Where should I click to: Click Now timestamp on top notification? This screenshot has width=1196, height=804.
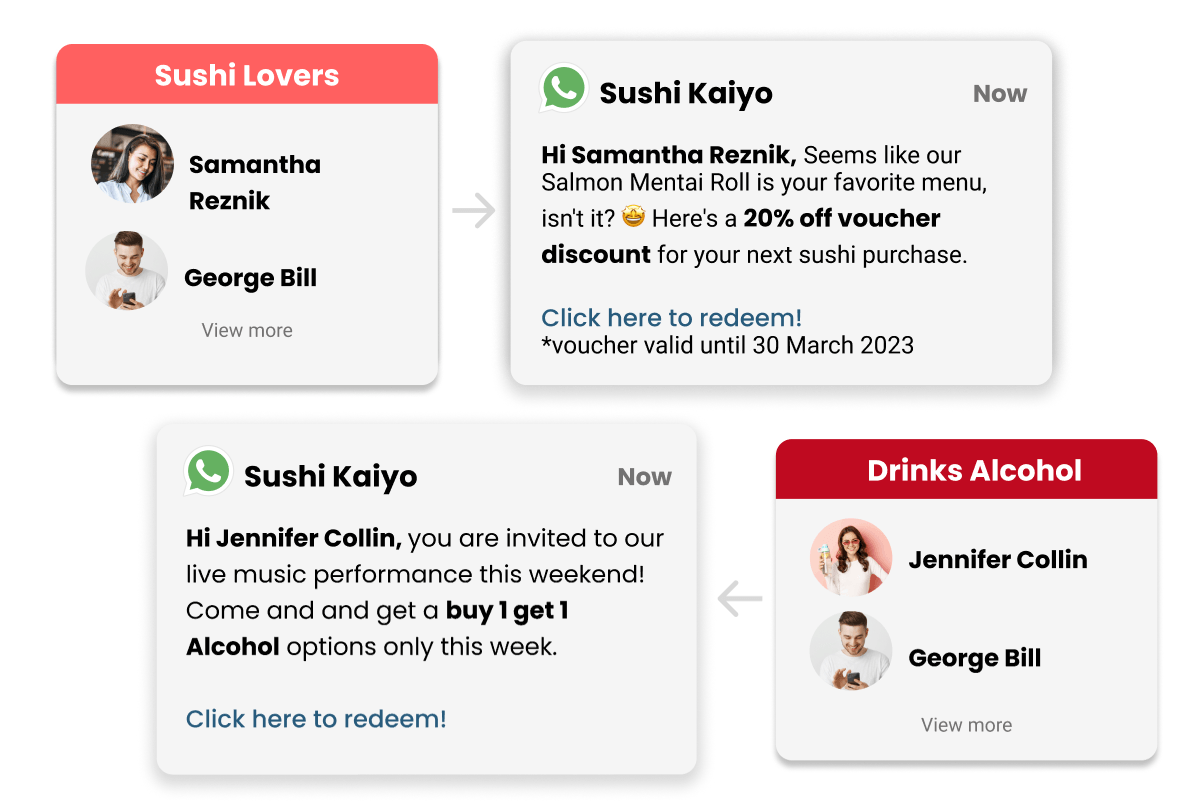tap(1000, 94)
